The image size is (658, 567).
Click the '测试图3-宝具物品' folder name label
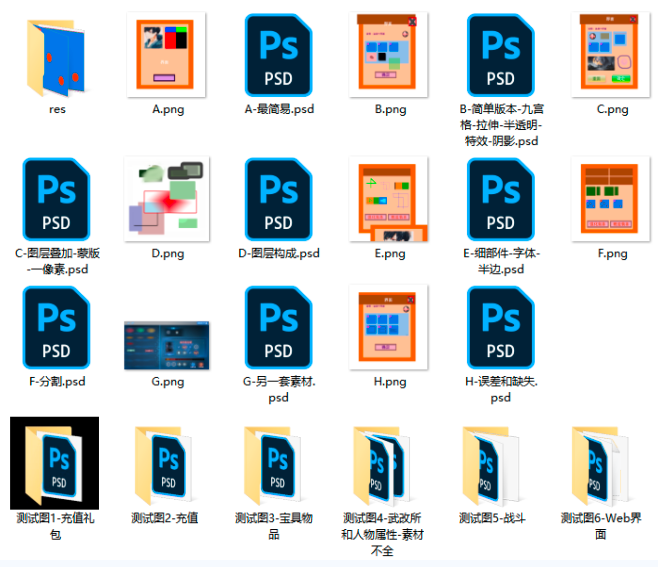[x=274, y=526]
